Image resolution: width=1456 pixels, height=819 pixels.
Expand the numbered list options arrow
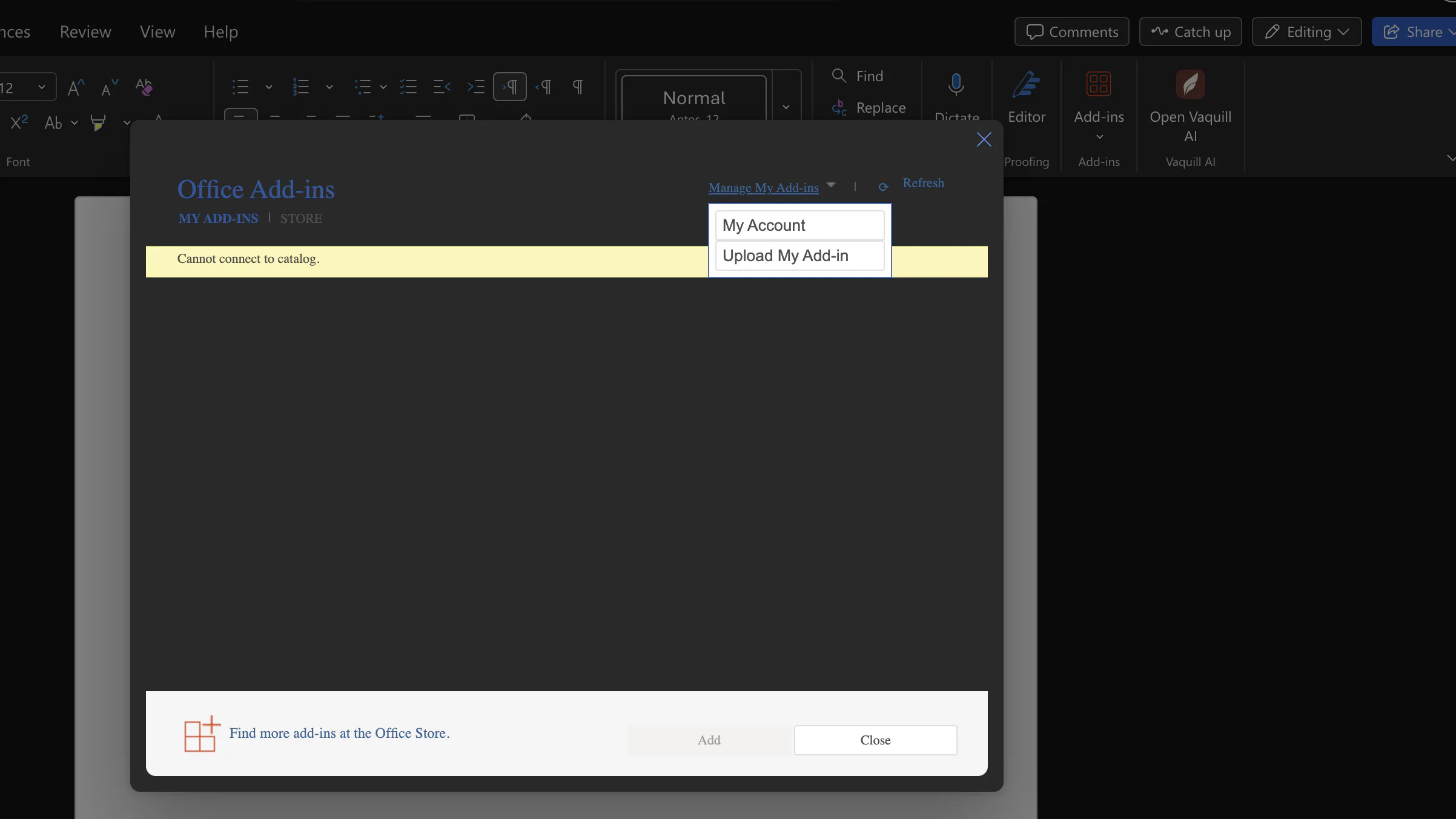click(329, 87)
